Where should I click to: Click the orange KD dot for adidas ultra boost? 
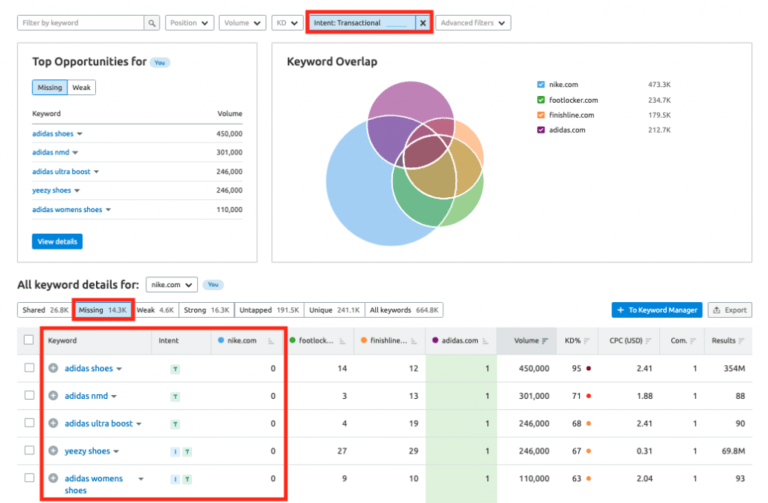point(588,423)
